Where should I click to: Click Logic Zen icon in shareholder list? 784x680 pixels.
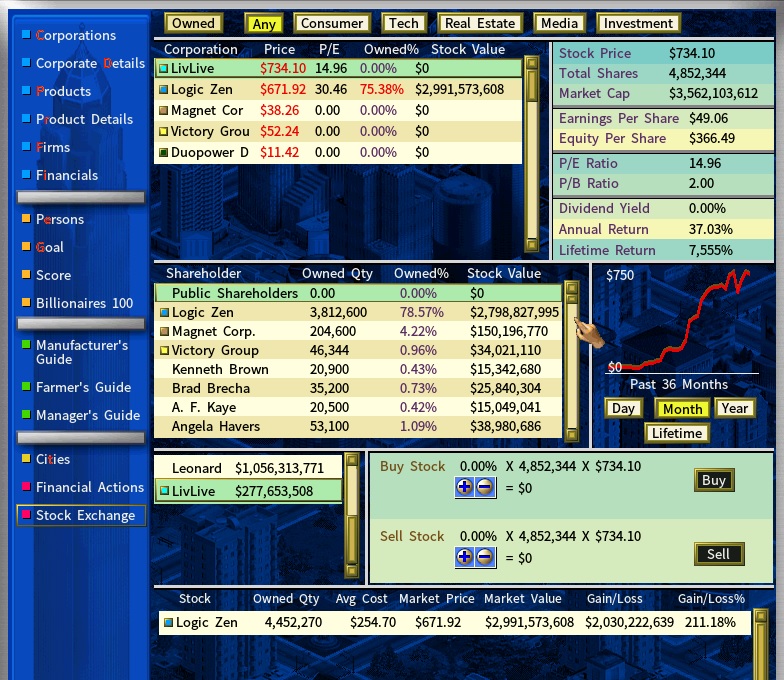164,313
